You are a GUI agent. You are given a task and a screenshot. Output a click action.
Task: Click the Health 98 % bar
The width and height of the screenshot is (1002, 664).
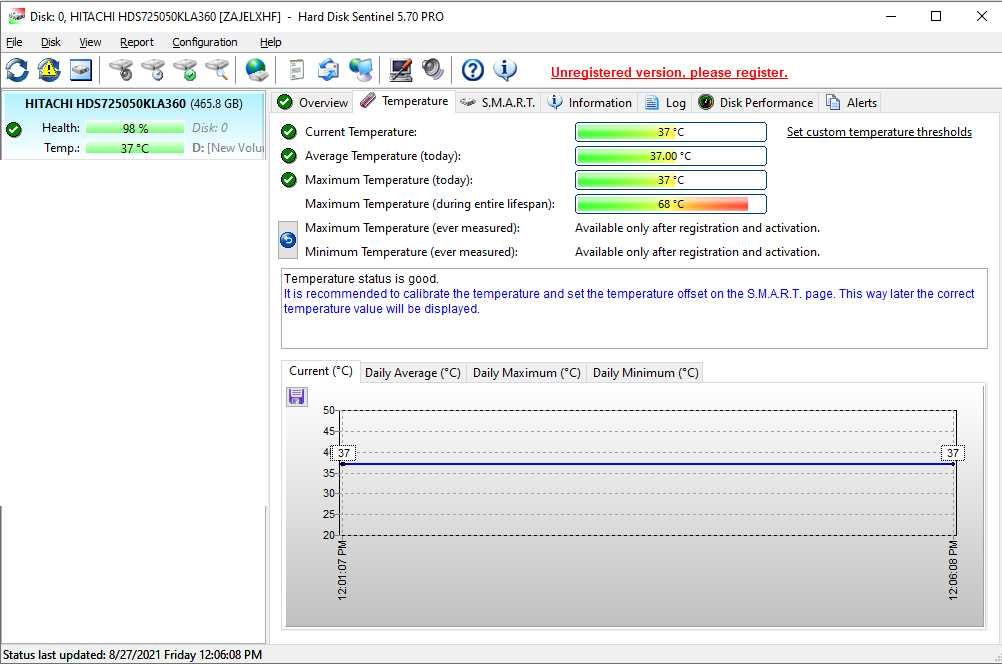coord(135,128)
